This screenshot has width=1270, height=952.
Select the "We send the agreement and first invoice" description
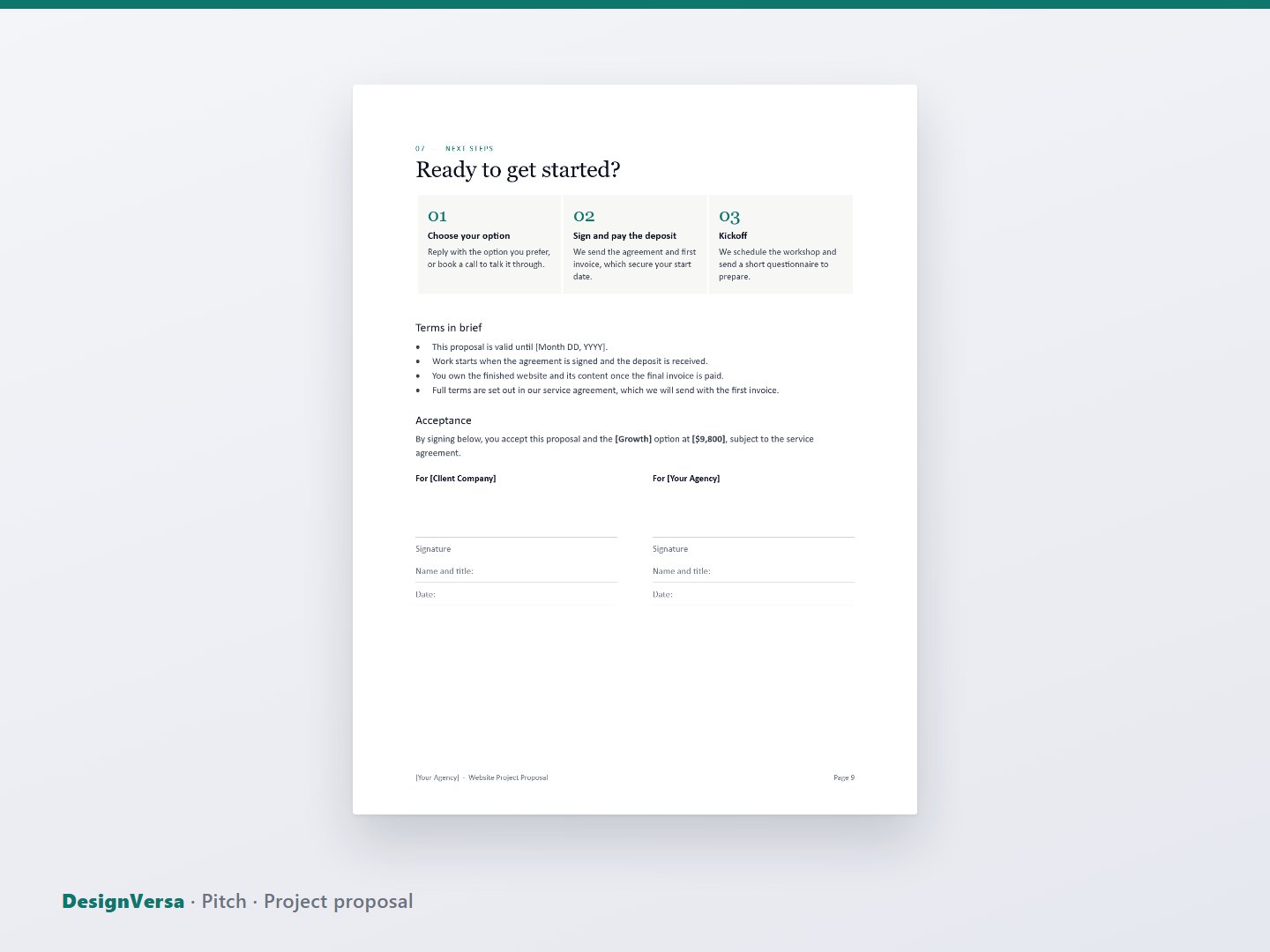634,264
